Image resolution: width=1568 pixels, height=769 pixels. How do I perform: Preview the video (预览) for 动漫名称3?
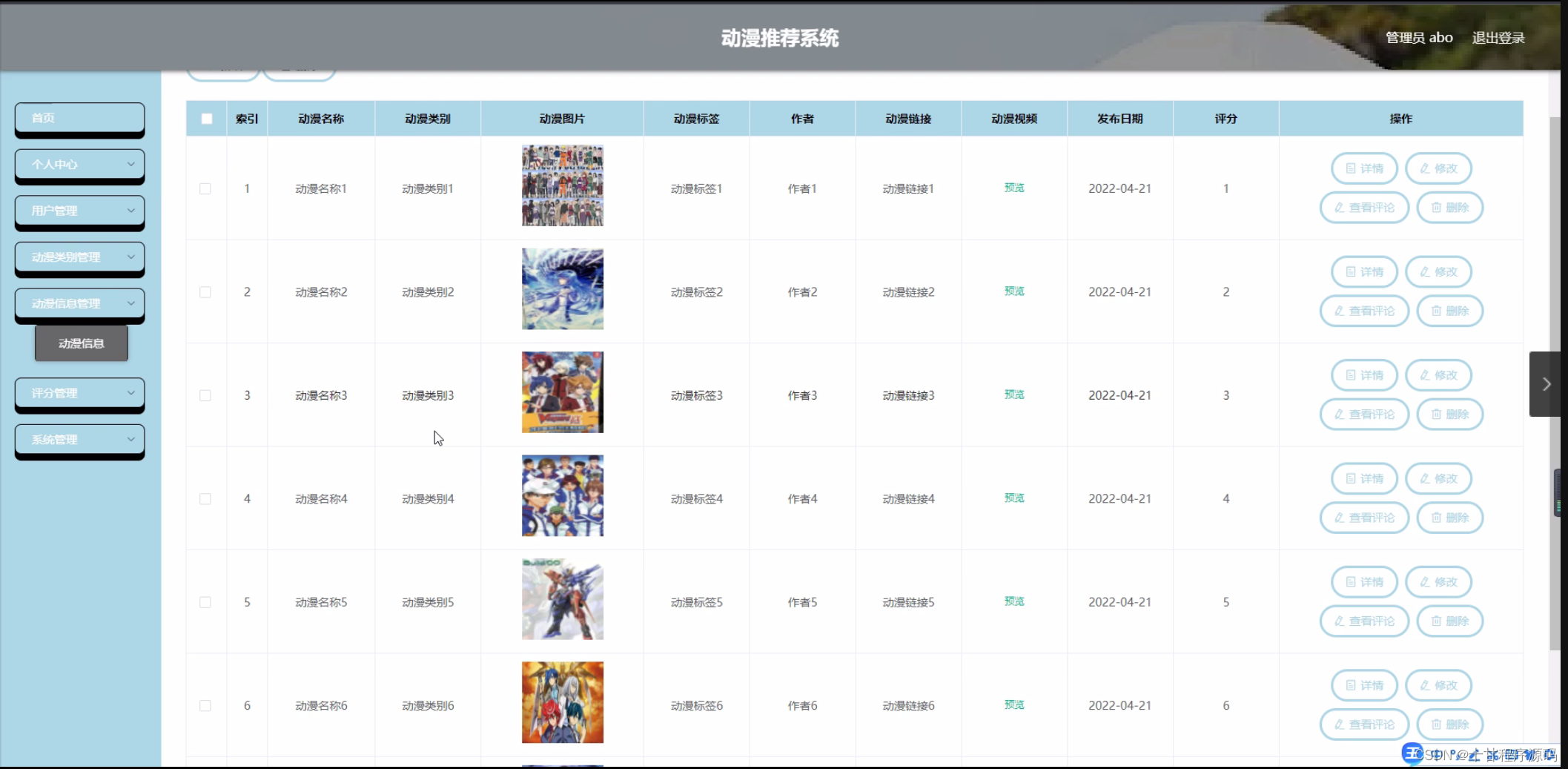[1014, 395]
